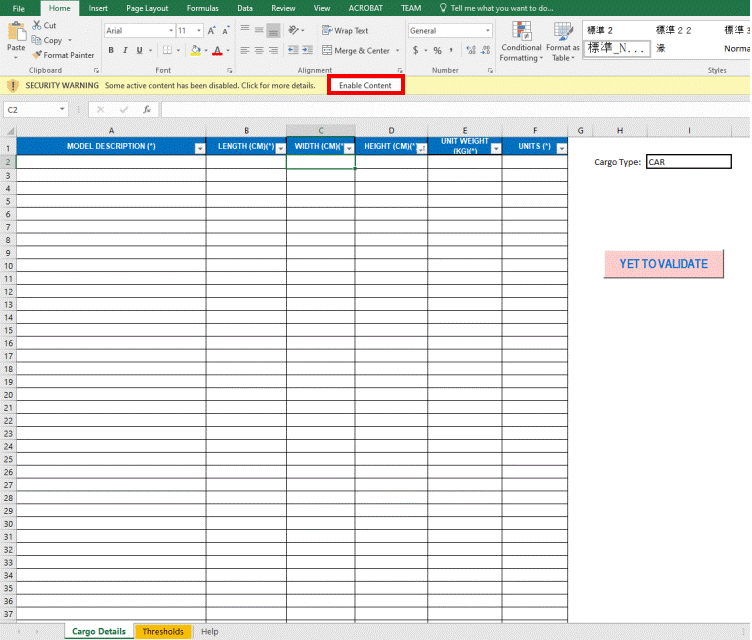Open the Thresholds sheet tab
The image size is (752, 640).
point(163,632)
